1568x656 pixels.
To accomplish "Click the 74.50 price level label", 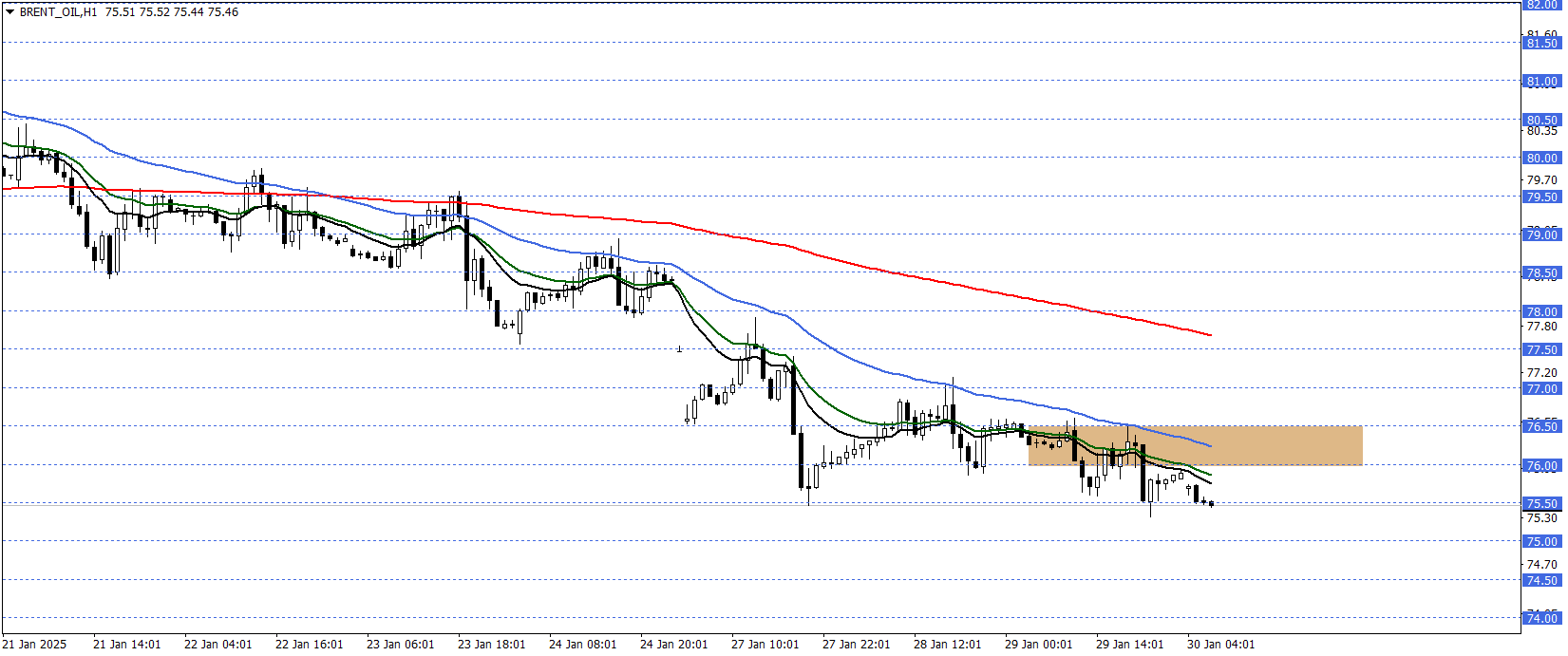I will click(x=1541, y=581).
